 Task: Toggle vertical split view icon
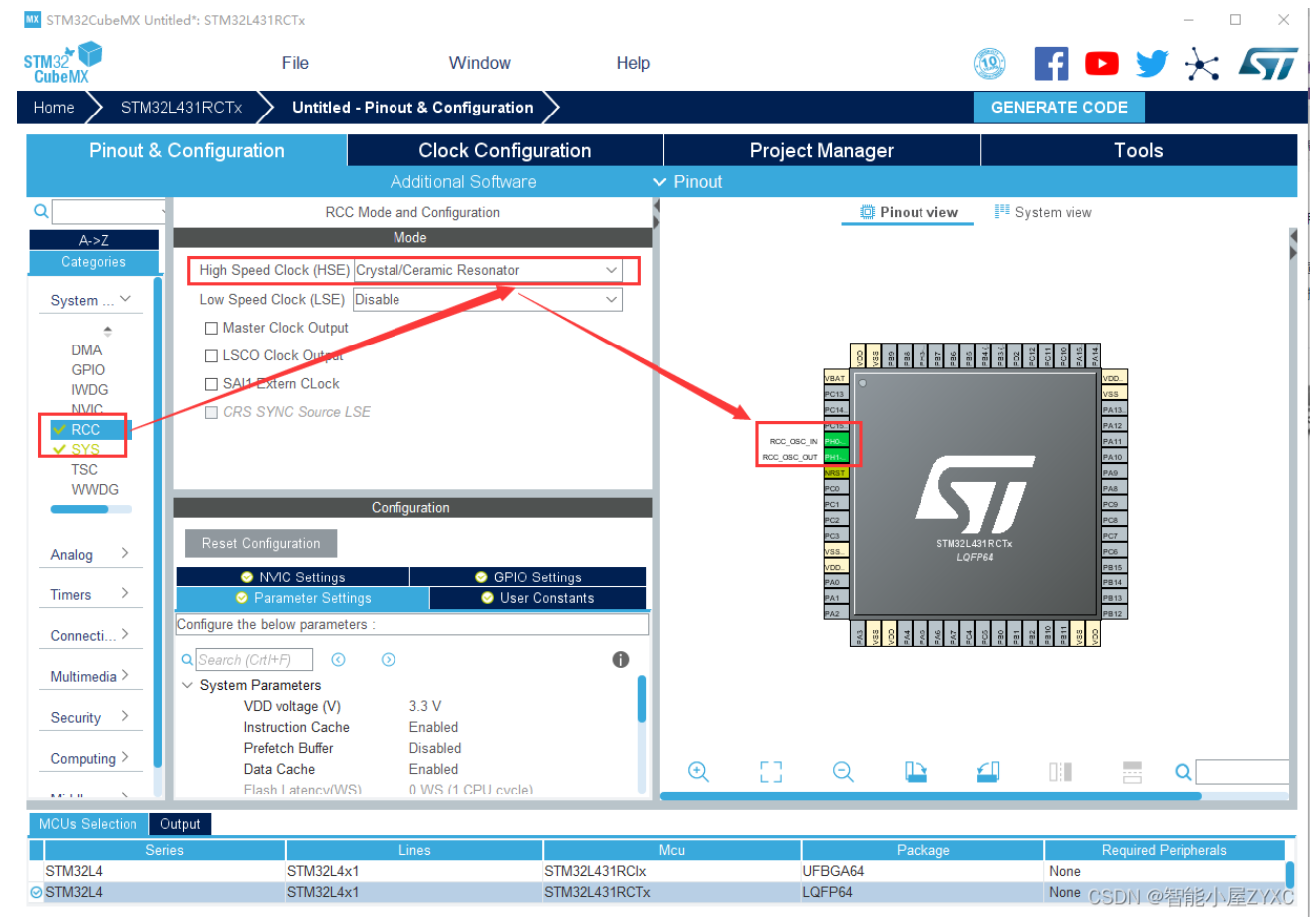[1060, 772]
